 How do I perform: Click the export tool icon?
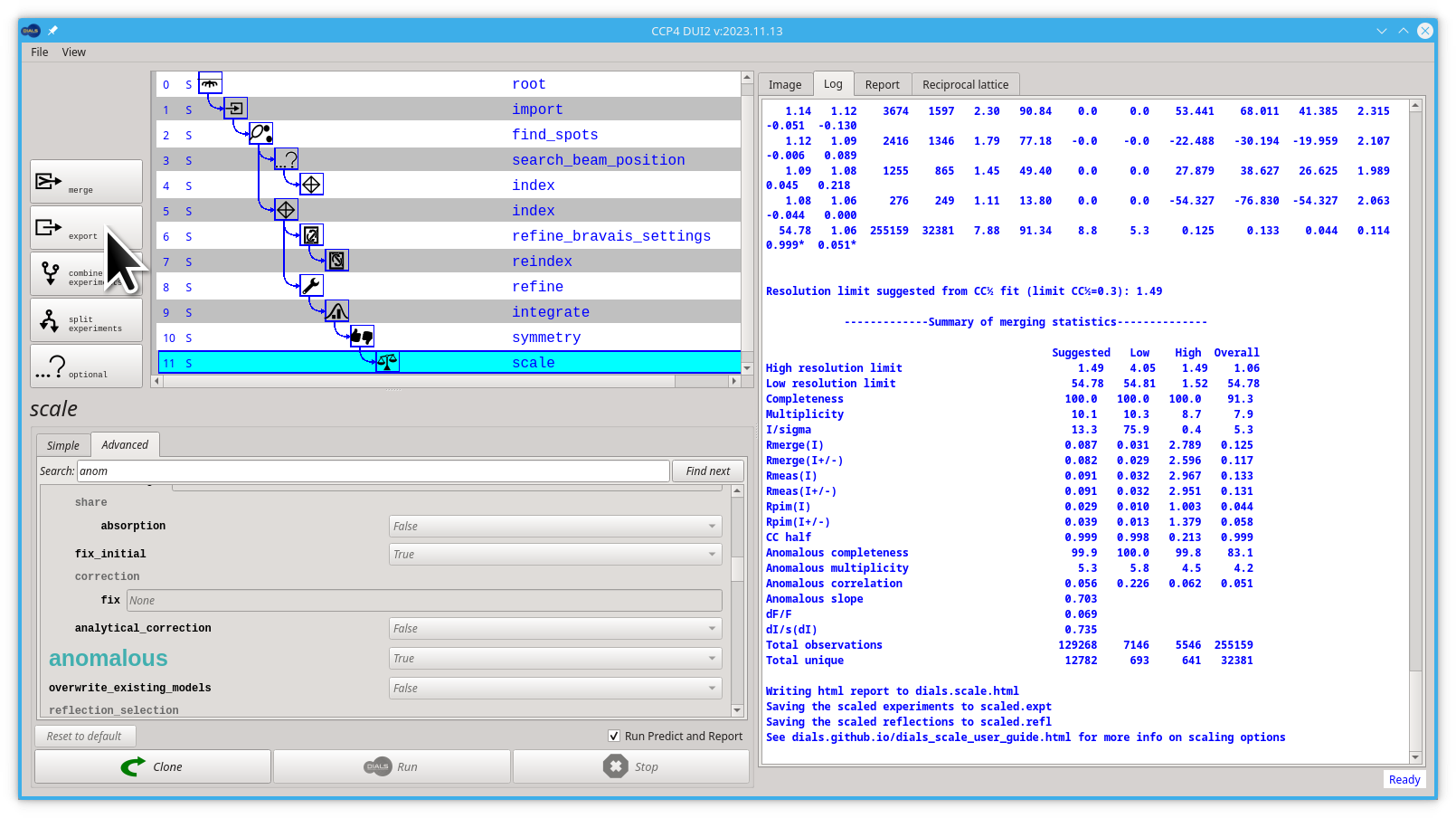49,227
